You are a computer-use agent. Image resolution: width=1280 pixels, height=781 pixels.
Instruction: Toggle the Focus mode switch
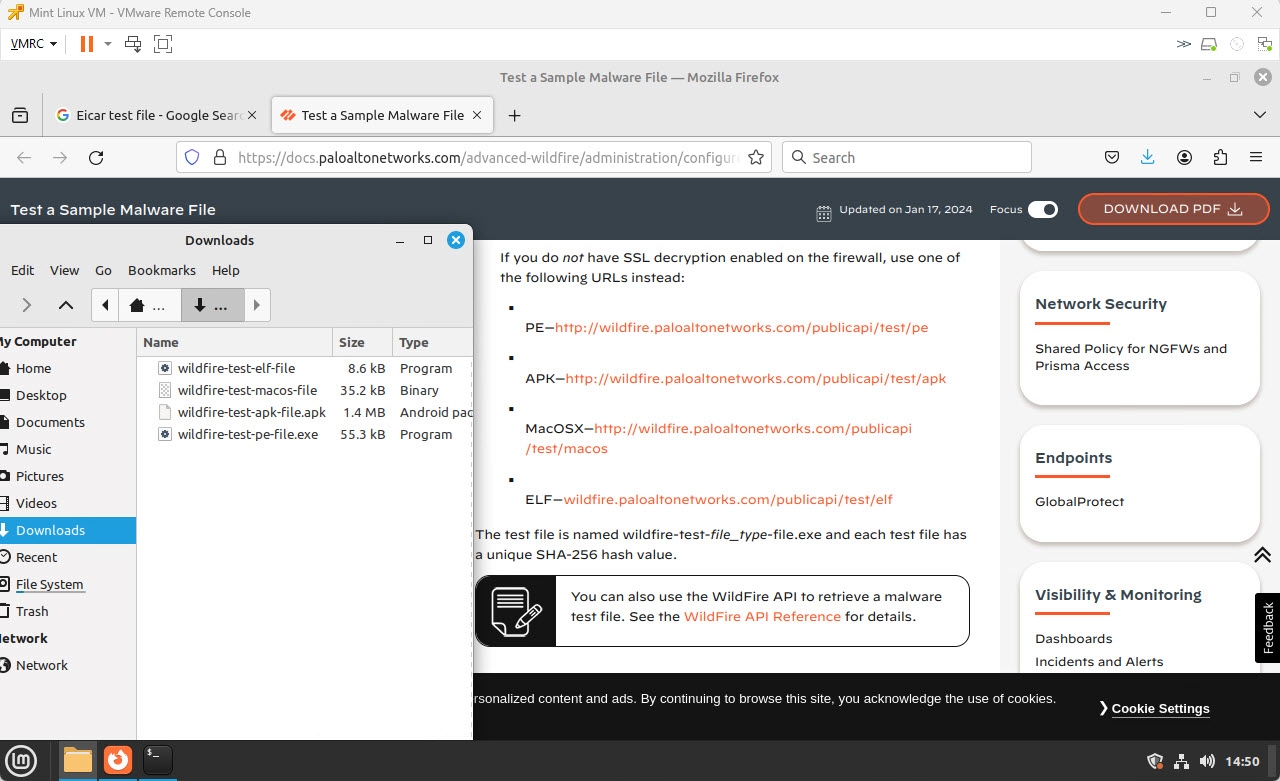coord(1042,209)
